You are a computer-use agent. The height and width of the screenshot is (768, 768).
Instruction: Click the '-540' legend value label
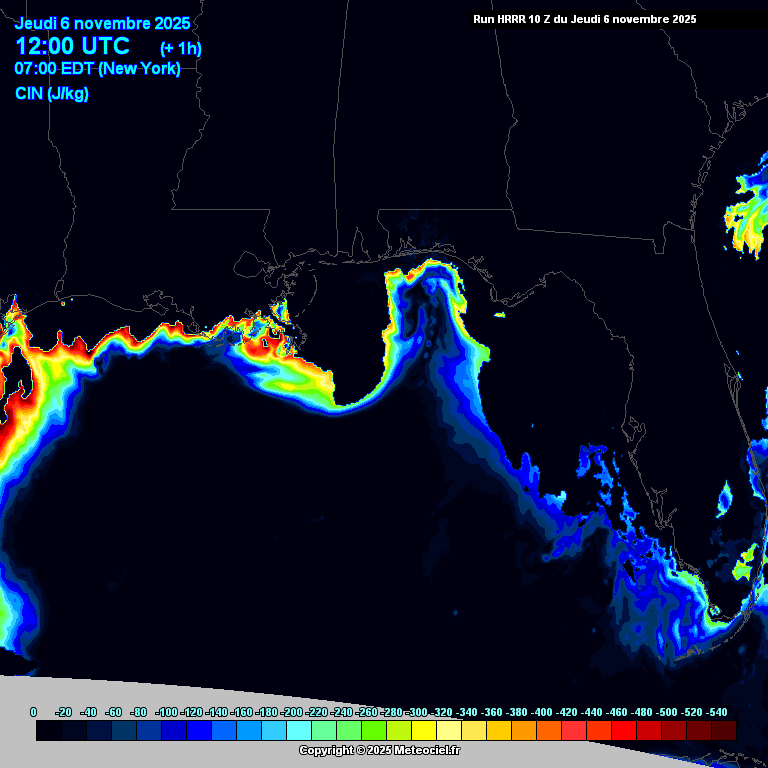pos(716,712)
